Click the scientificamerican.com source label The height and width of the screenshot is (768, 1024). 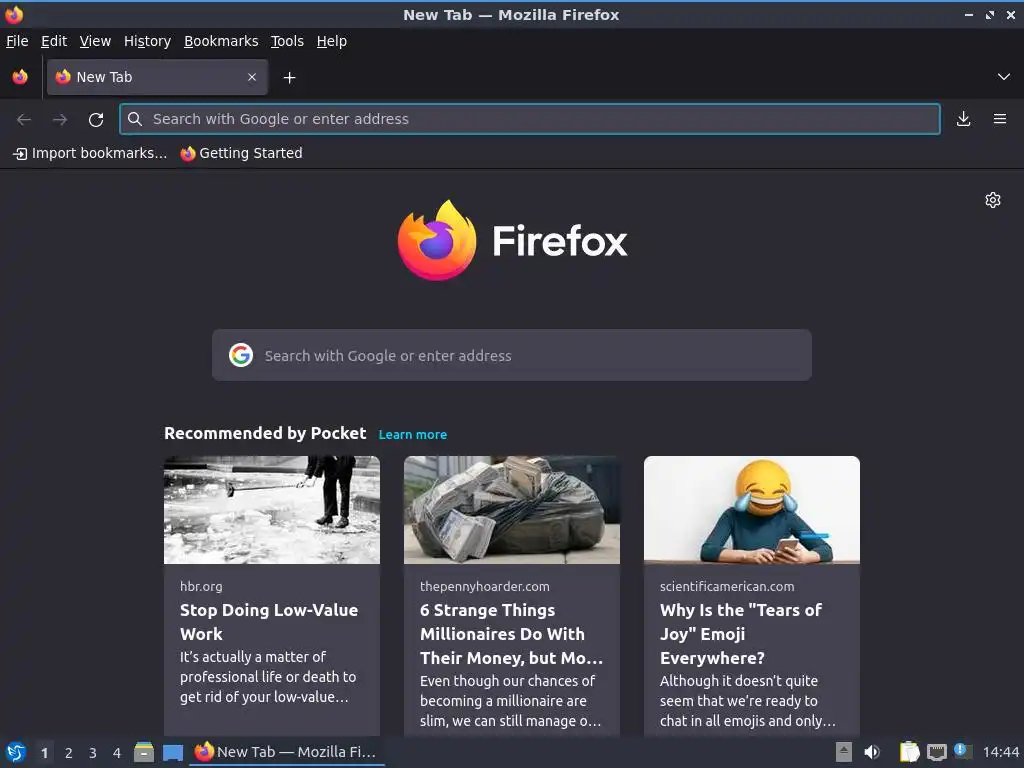(727, 586)
